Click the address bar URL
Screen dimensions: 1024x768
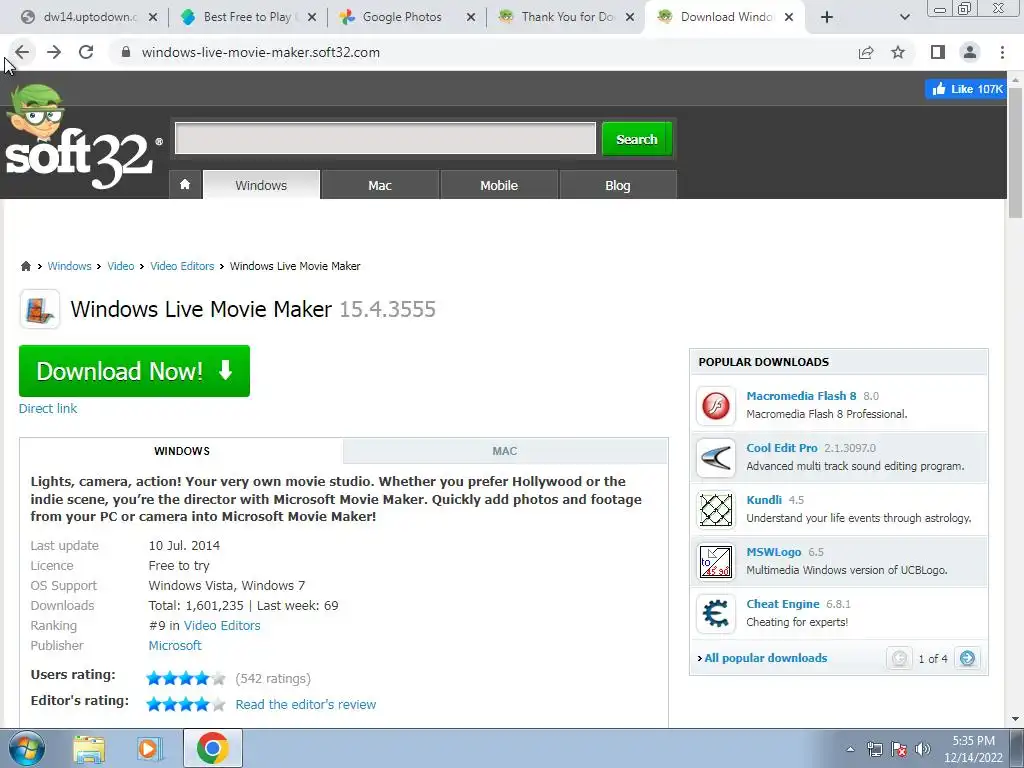pos(261,52)
